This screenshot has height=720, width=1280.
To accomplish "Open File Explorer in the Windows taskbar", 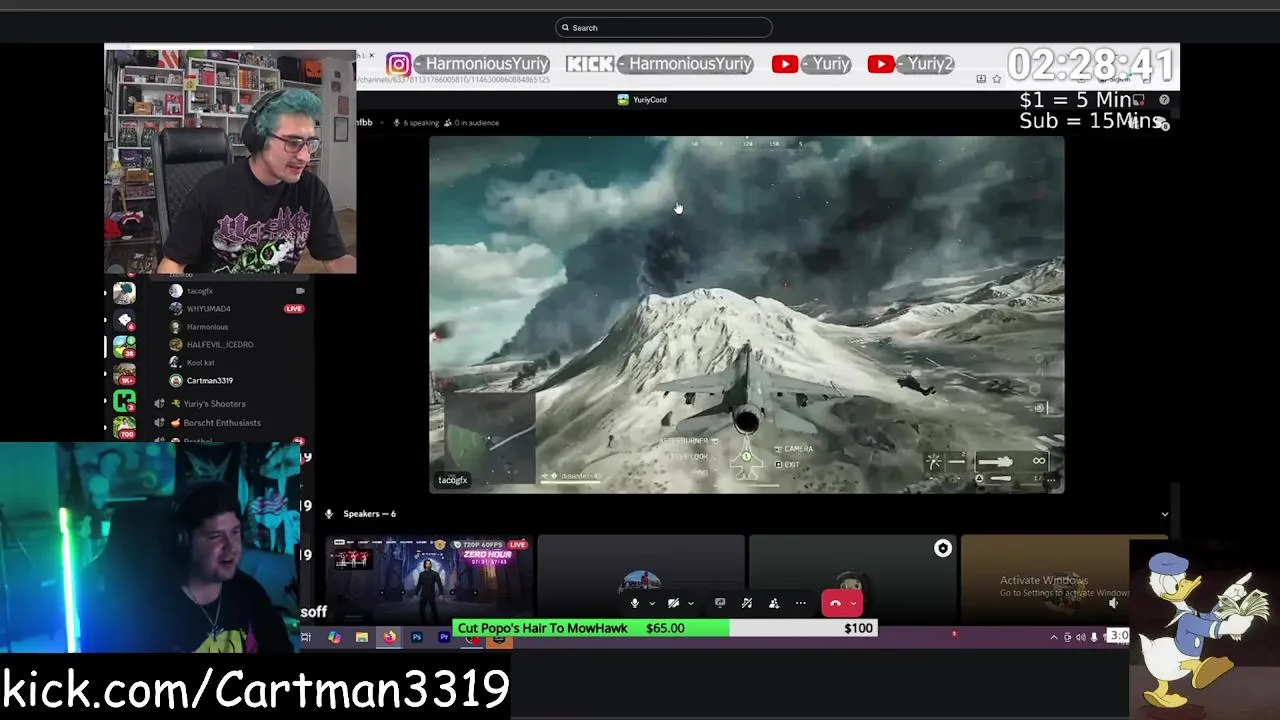I will tap(361, 637).
